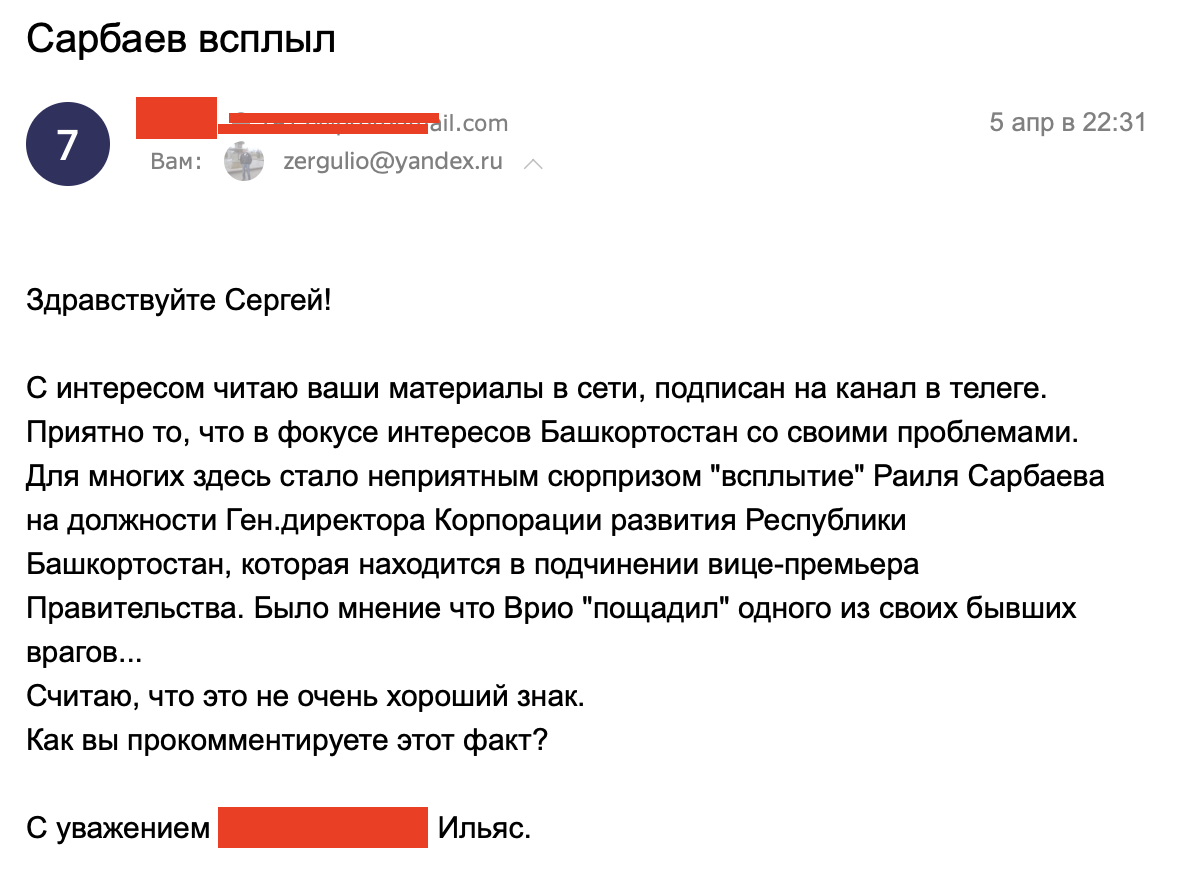The image size is (1178, 886).
Task: Select the redacted surname after С уважением
Action: point(322,827)
